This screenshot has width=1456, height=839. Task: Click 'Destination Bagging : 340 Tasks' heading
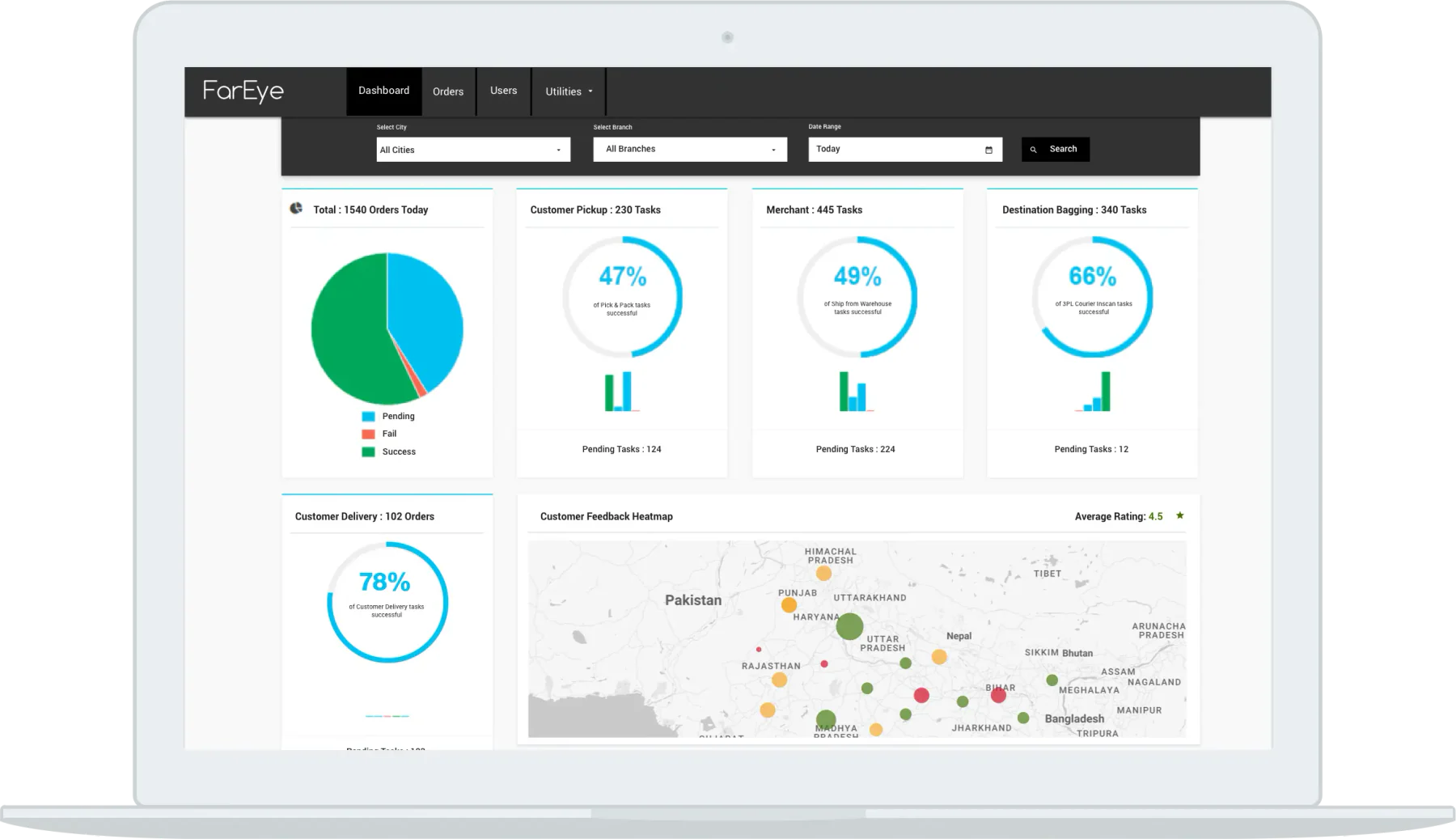pos(1074,210)
